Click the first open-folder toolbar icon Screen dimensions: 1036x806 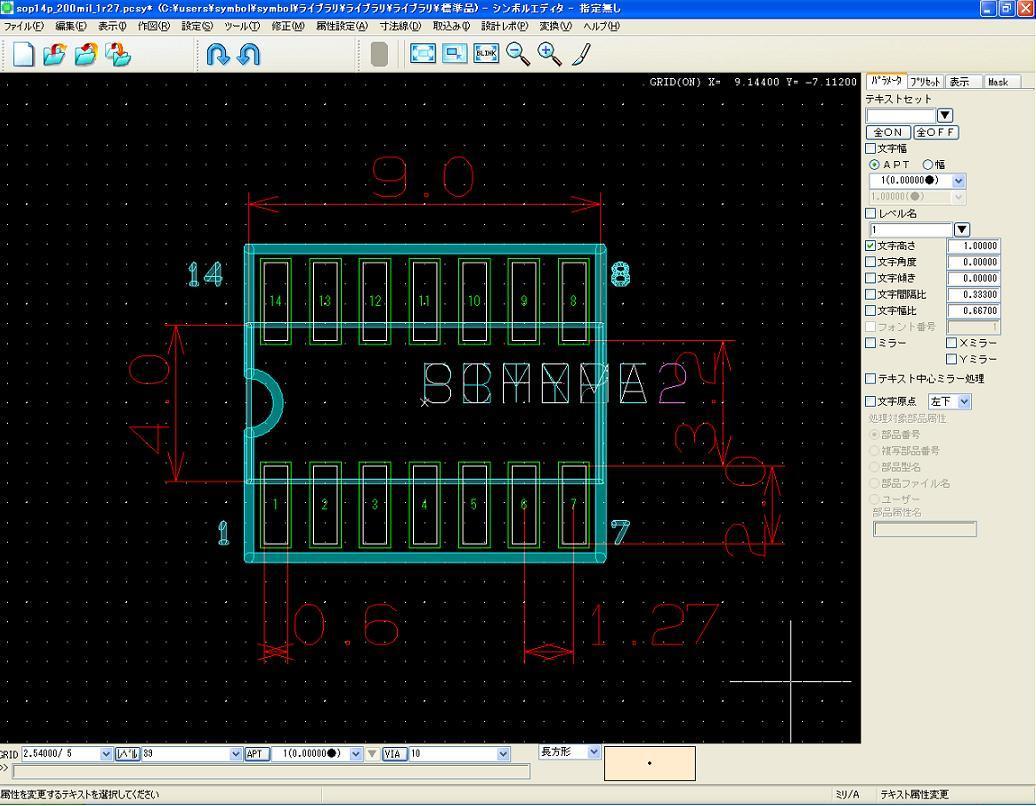point(55,54)
